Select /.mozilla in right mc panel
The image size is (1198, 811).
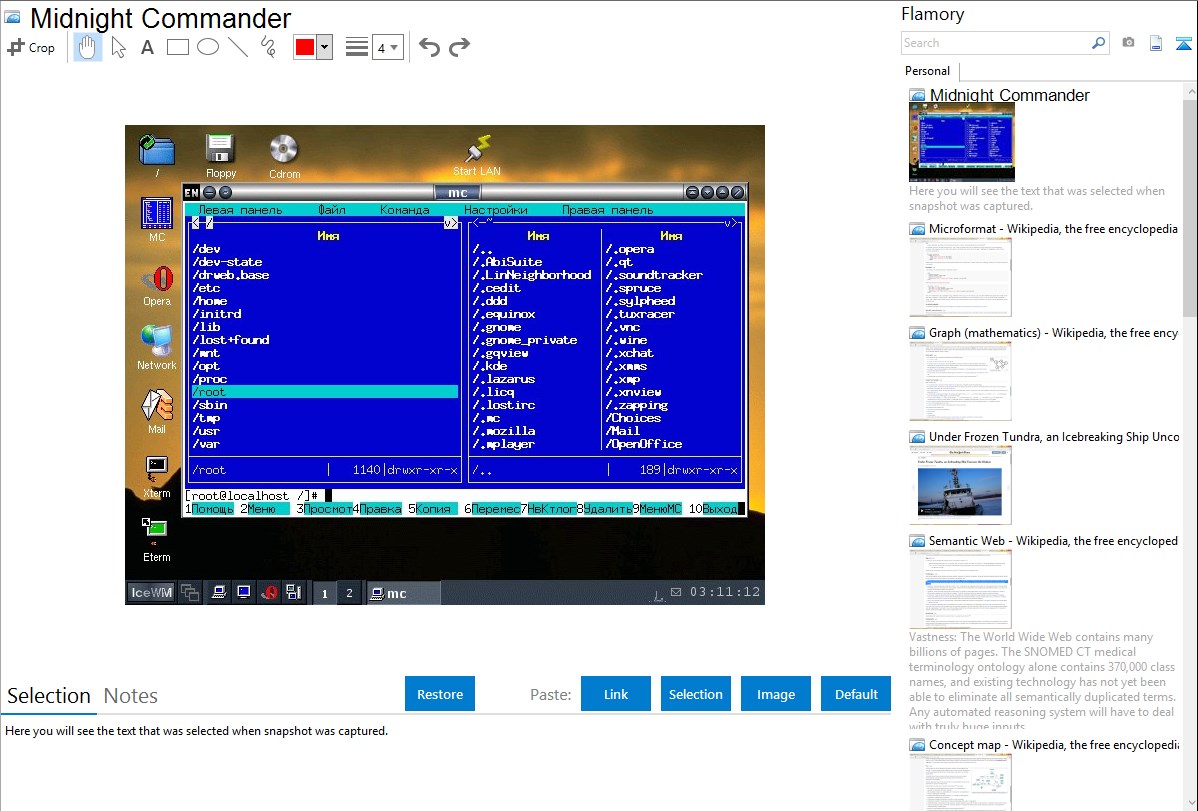(x=504, y=431)
